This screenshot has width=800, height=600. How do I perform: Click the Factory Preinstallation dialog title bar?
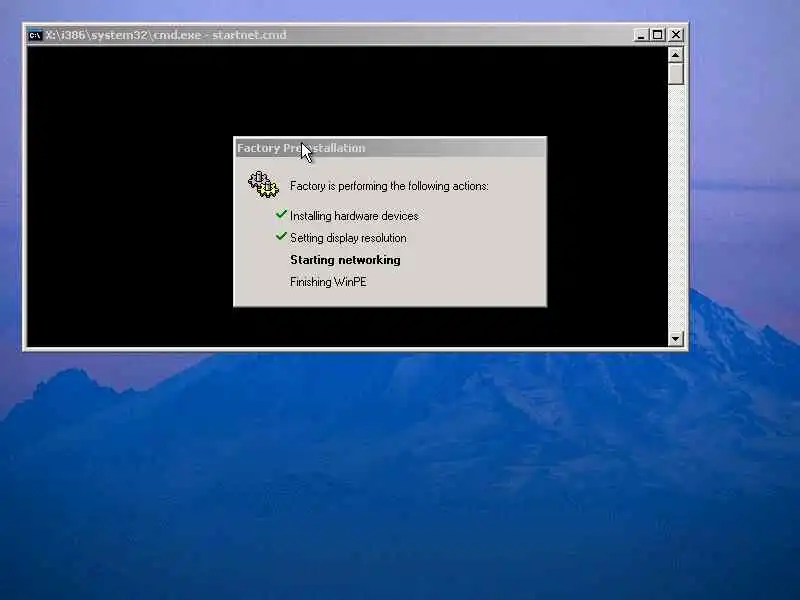390,148
